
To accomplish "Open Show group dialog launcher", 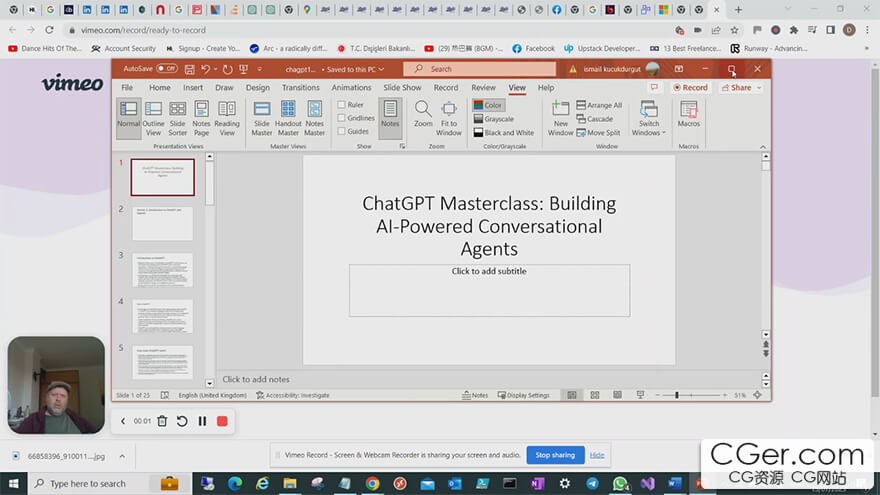I will click(402, 146).
